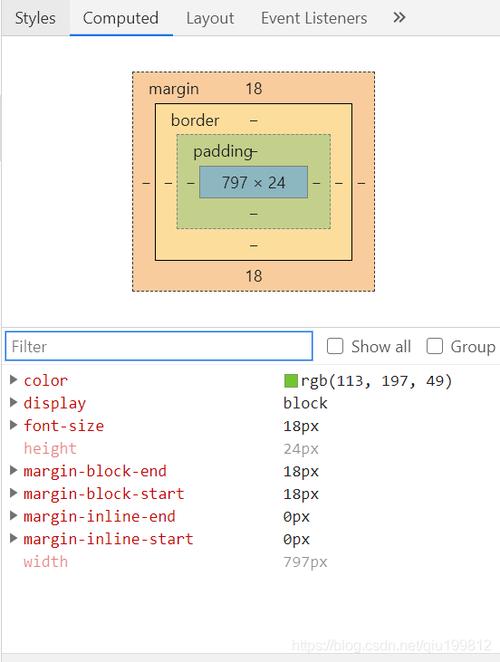Click the bottom margin value 18
This screenshot has height=662, width=500.
[x=254, y=276]
